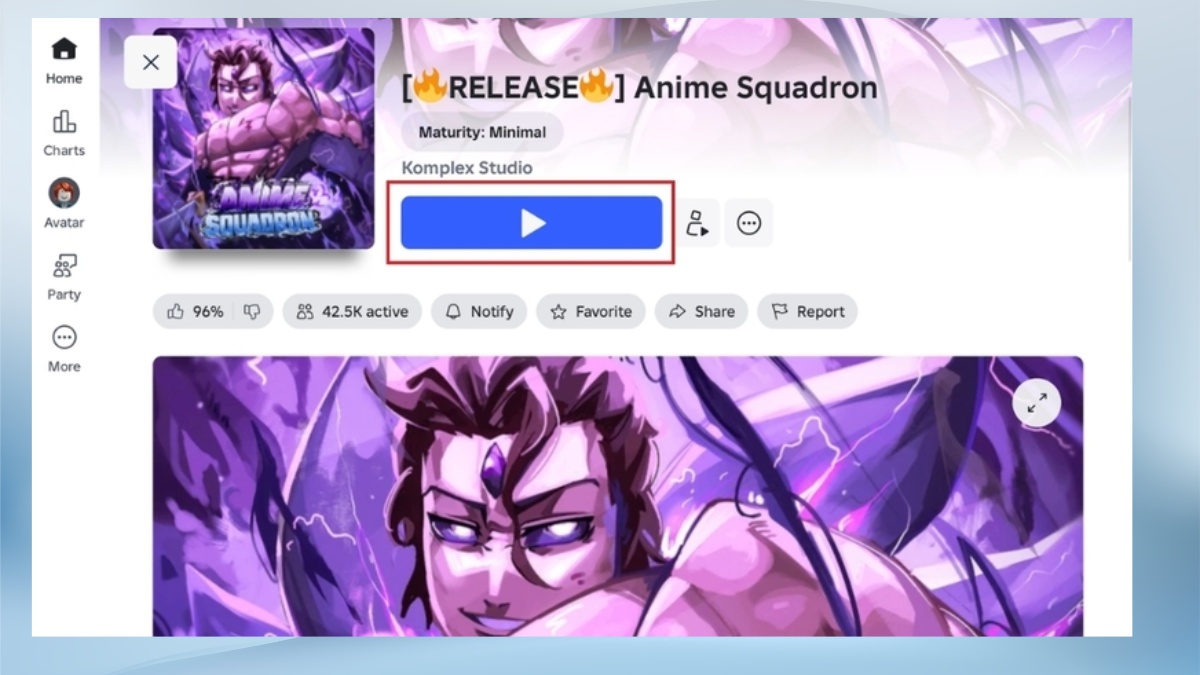
Task: Open Komplex Studio creator link
Action: click(x=467, y=168)
